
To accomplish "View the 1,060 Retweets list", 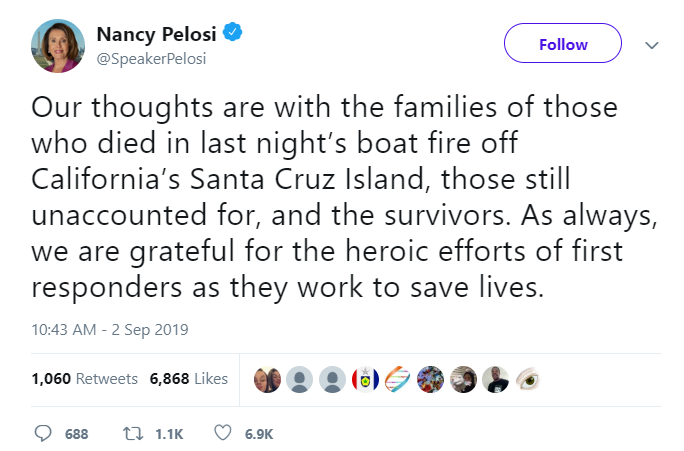I will pyautogui.click(x=85, y=379).
